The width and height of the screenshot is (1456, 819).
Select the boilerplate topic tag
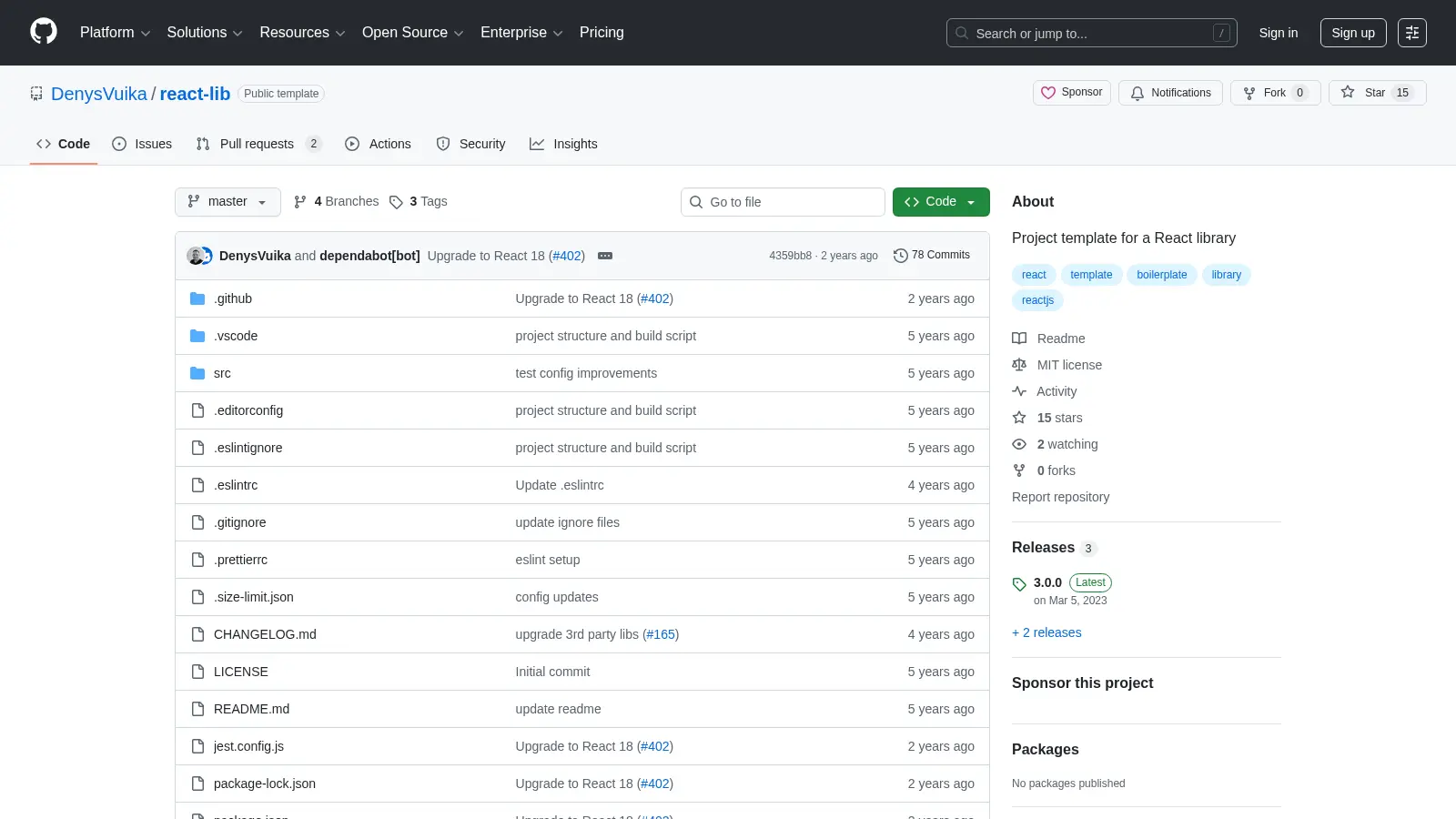click(1161, 275)
